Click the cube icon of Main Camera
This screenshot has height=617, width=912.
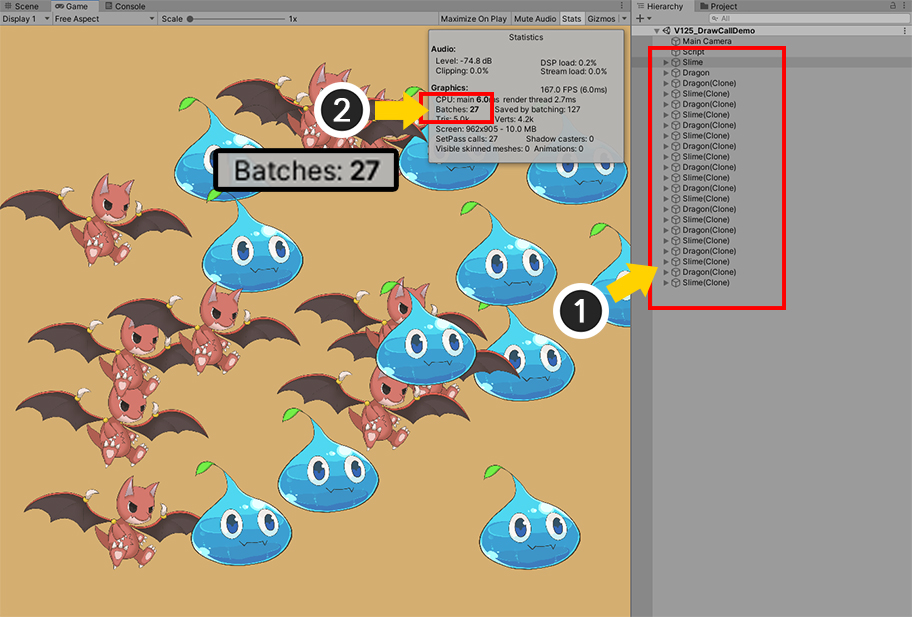[676, 41]
